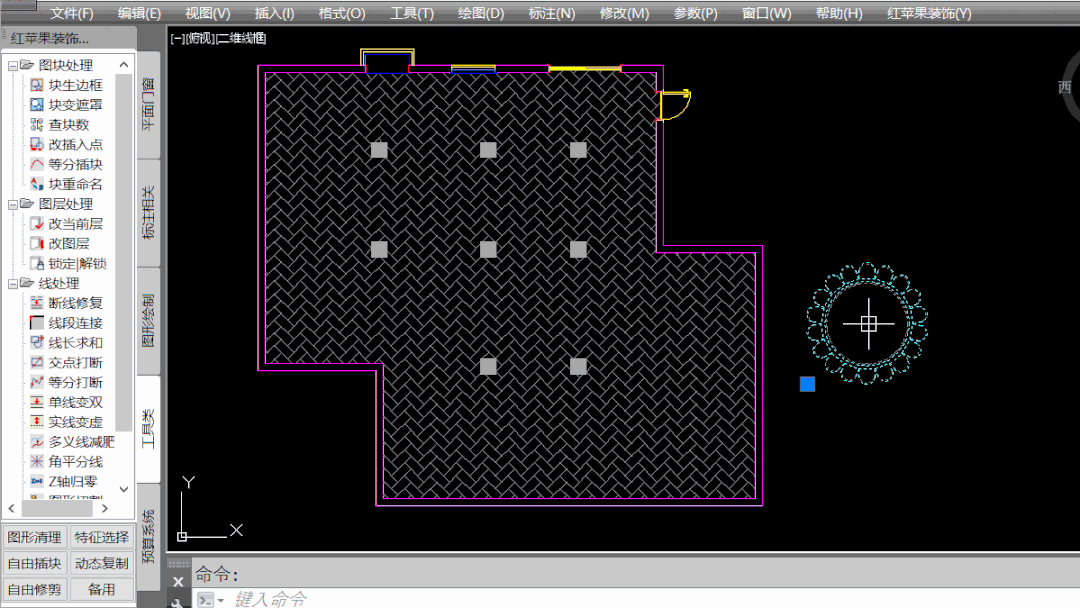Click the 线长求和 tool icon
Image resolution: width=1080 pixels, height=608 pixels.
[37, 343]
